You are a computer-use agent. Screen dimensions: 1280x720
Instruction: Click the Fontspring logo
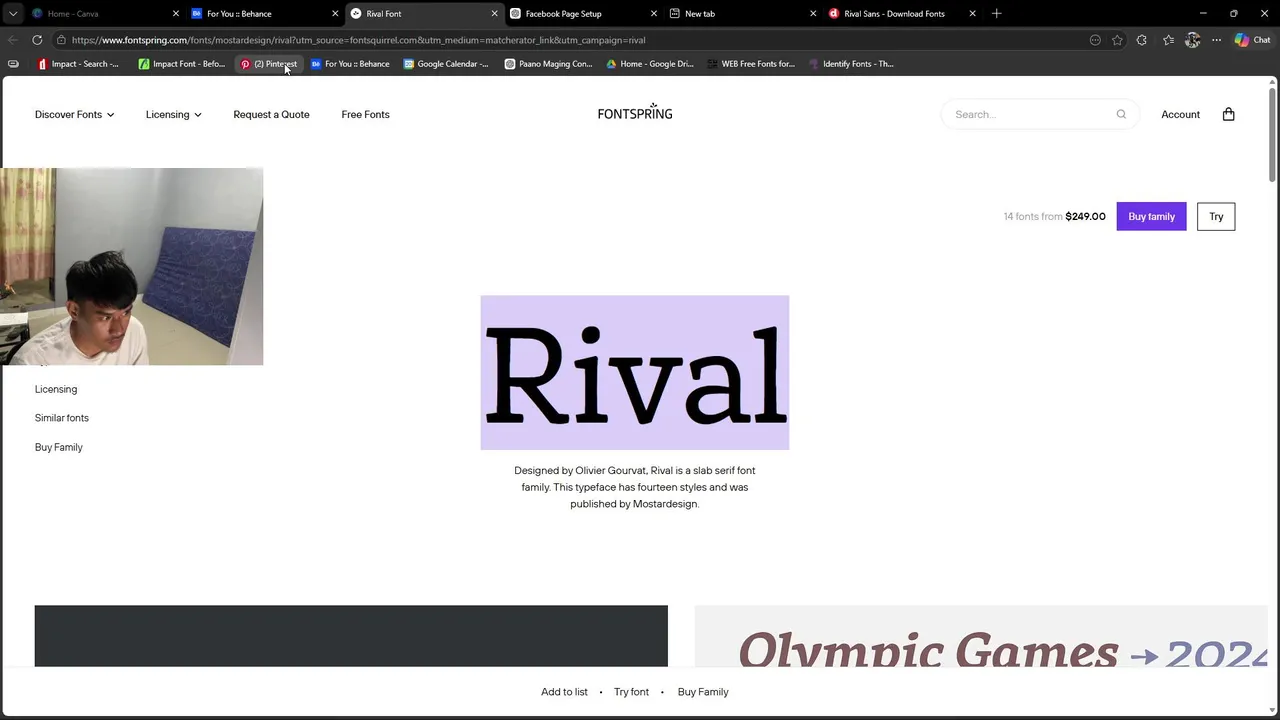click(635, 112)
